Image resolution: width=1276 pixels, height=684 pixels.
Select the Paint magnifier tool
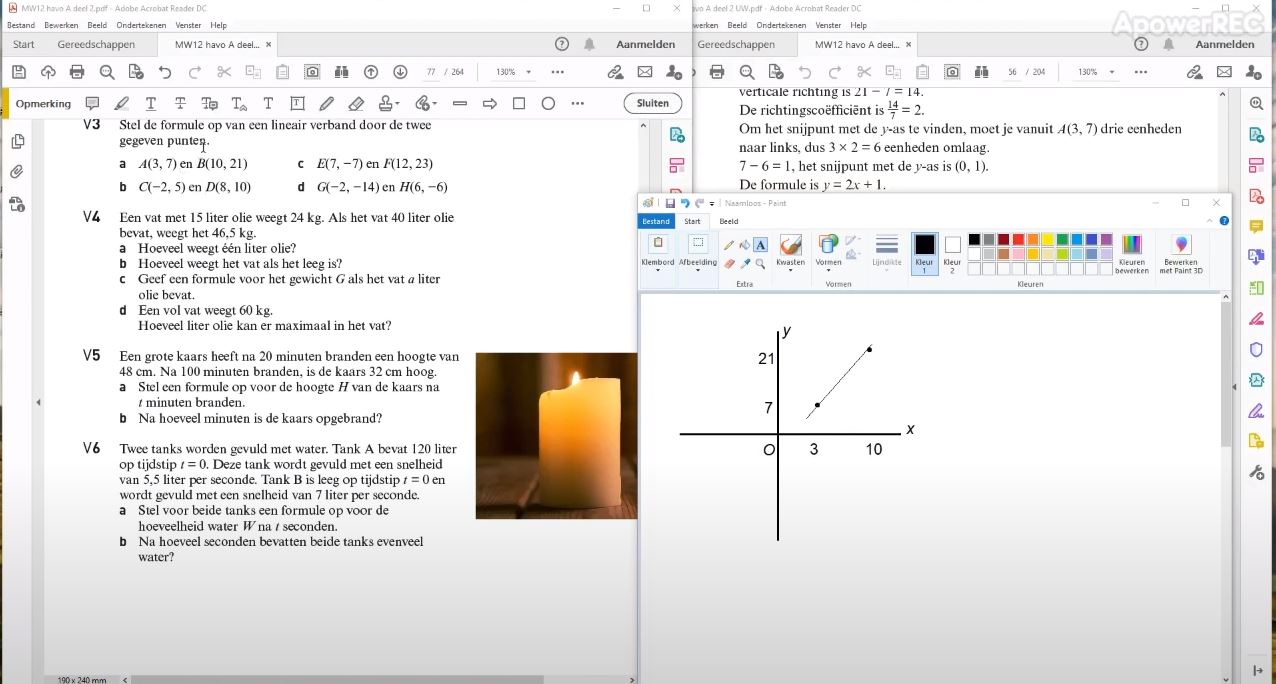point(760,264)
